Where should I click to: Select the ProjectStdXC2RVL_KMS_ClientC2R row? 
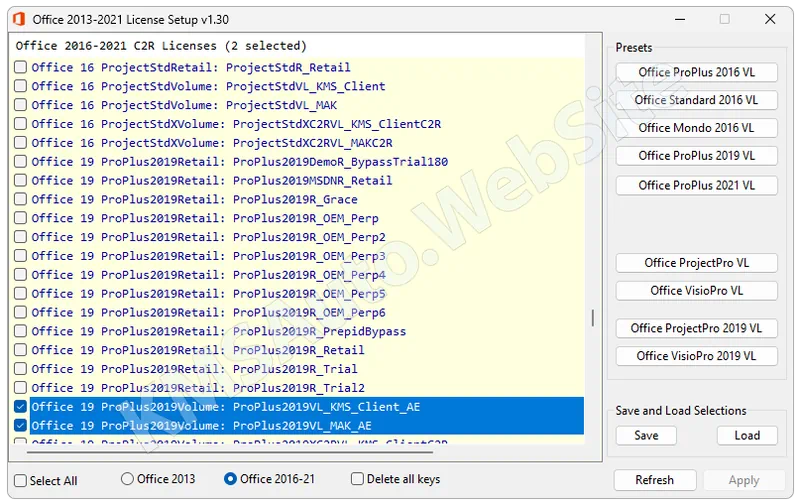pyautogui.click(x=298, y=123)
